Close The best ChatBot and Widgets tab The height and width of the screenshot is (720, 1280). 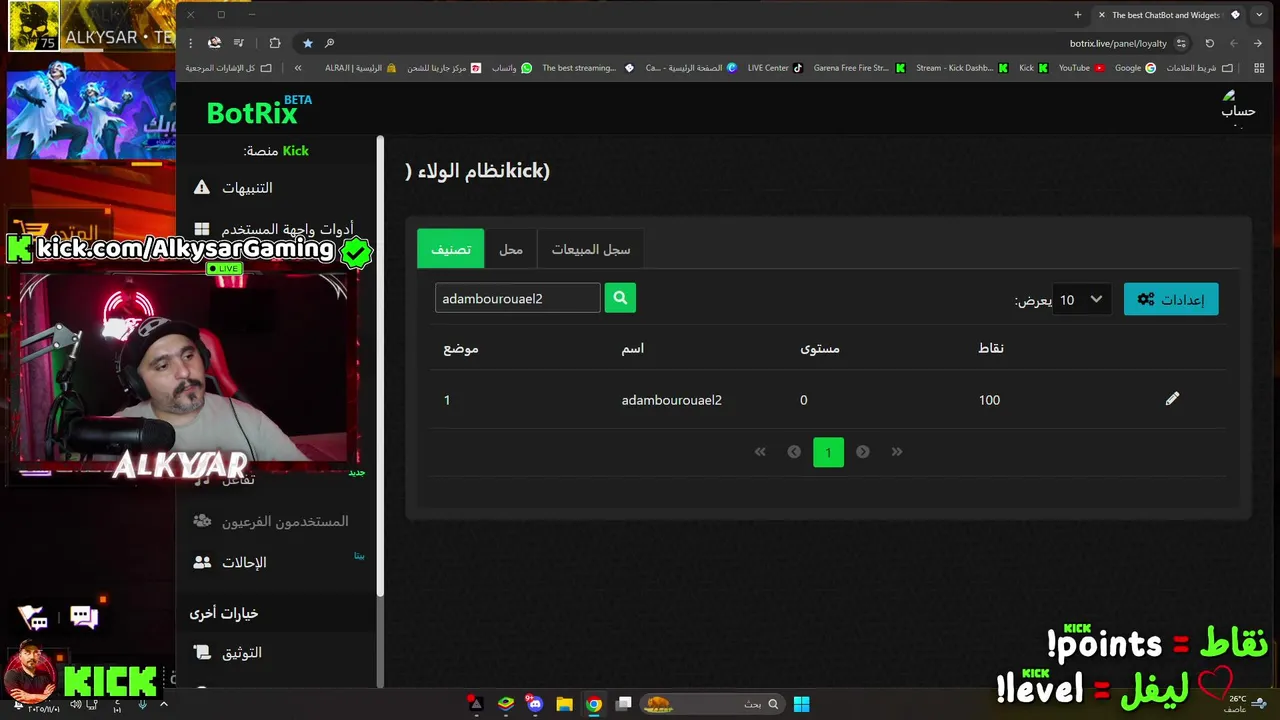(1102, 15)
